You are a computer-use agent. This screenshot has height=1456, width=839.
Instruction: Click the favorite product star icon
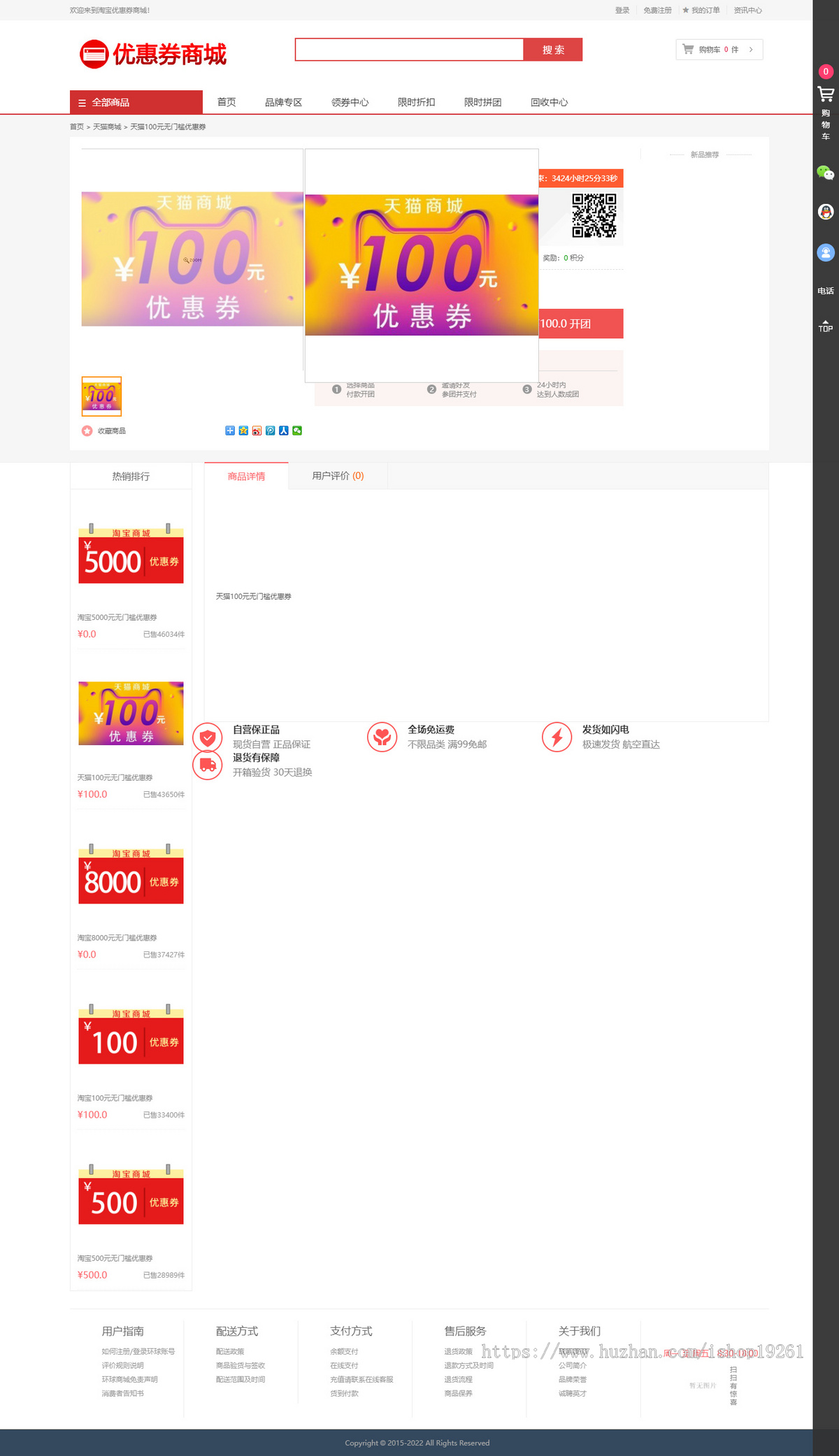[87, 431]
